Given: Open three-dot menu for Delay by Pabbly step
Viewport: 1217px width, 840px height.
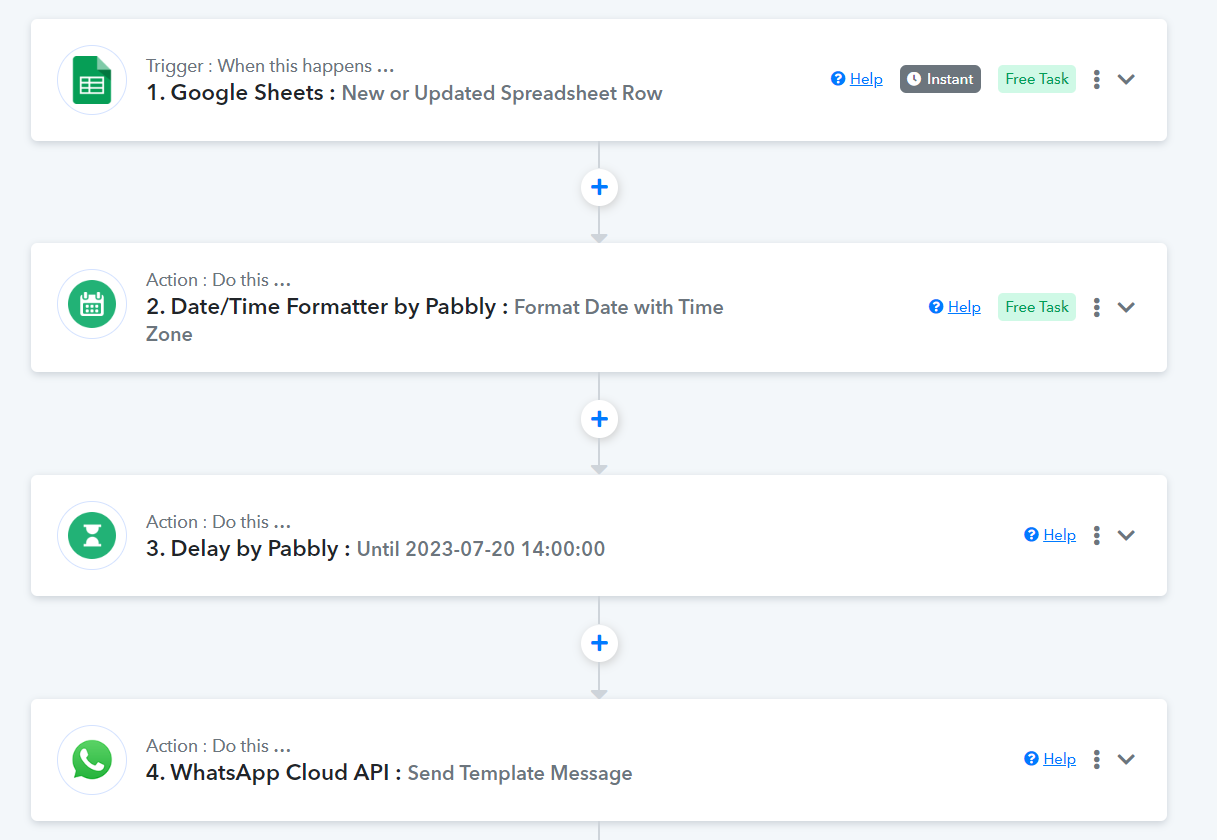Looking at the screenshot, I should (1097, 535).
